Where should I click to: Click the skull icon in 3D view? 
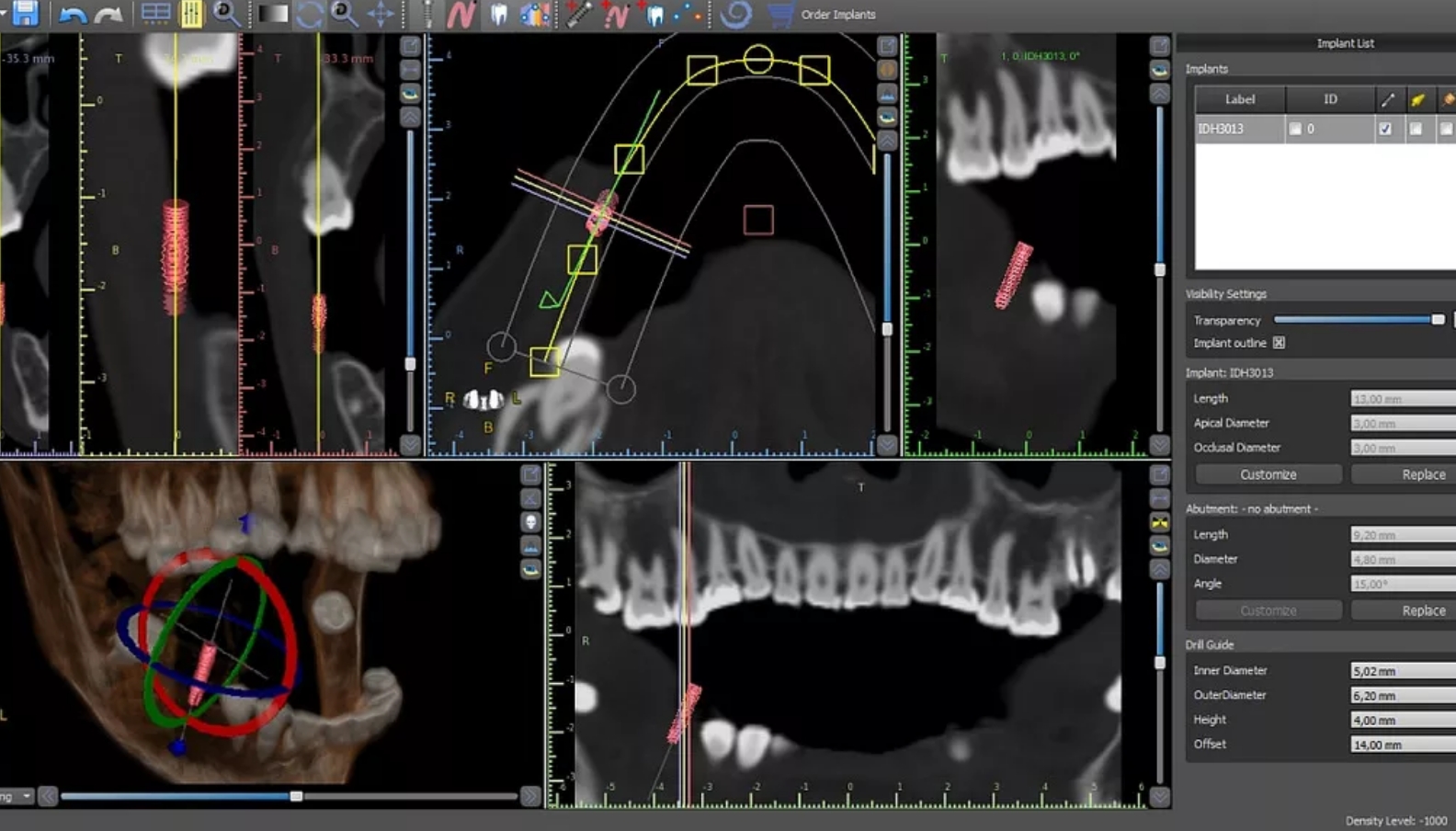[x=530, y=522]
